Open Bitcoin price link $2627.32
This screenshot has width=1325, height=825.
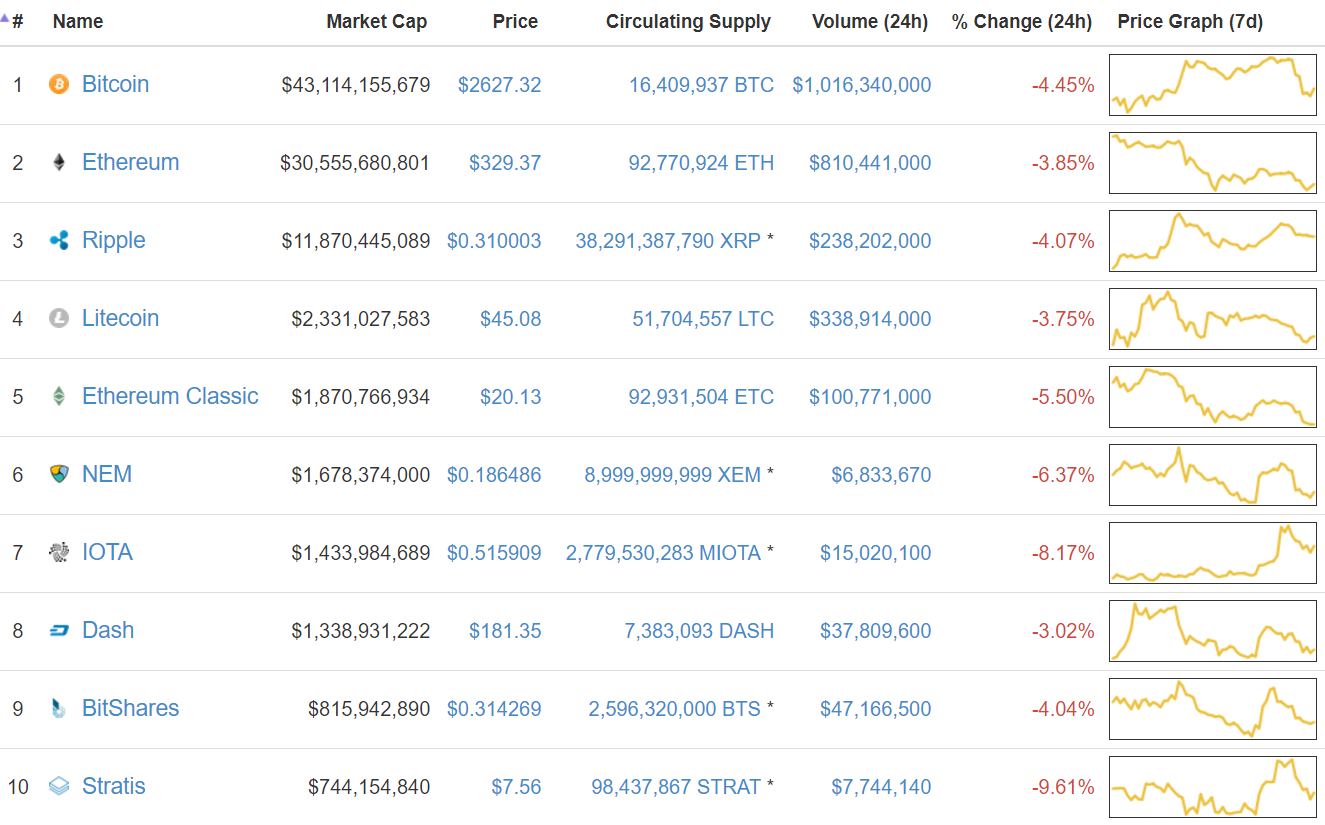[x=499, y=85]
